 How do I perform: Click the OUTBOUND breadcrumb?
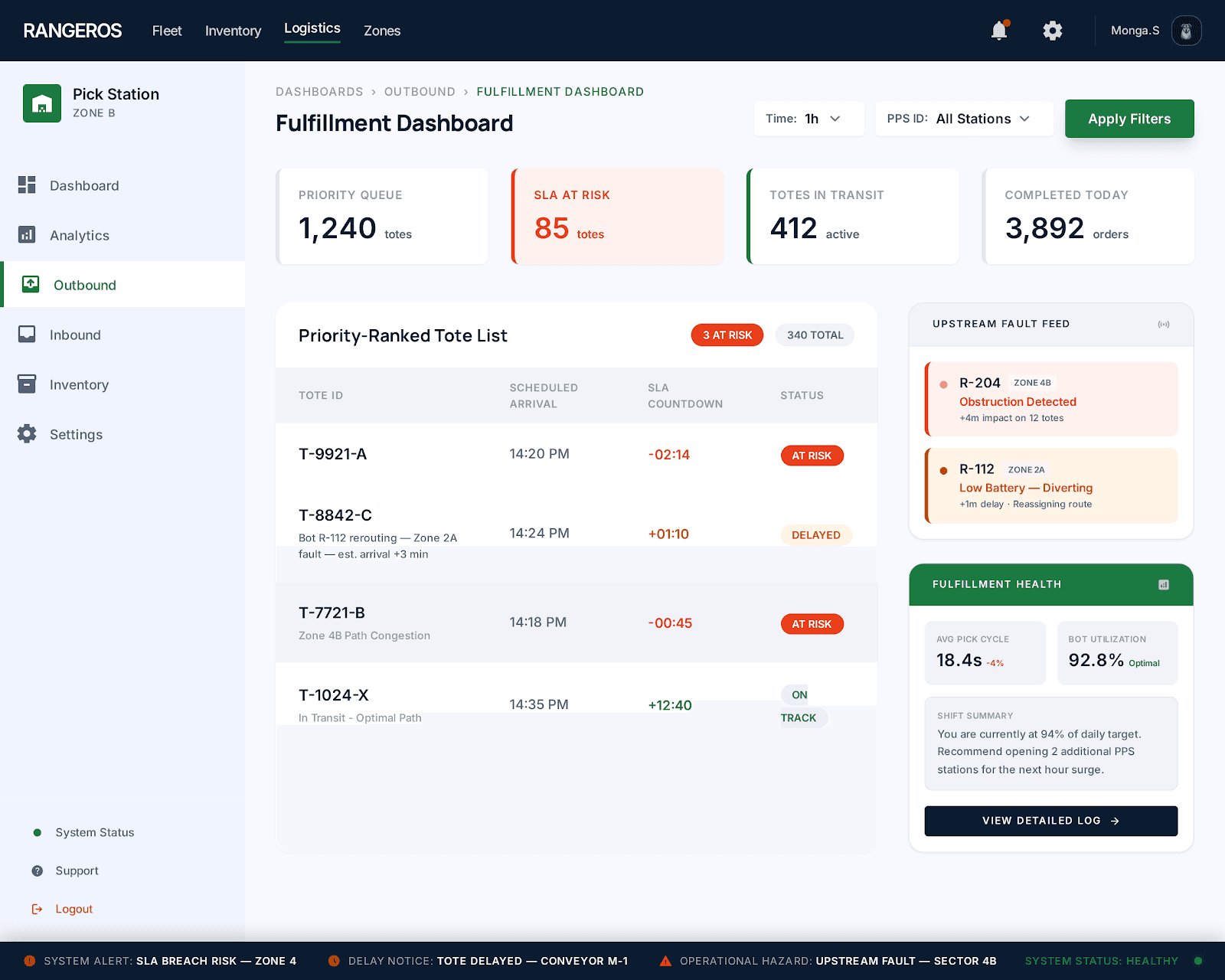click(x=420, y=92)
